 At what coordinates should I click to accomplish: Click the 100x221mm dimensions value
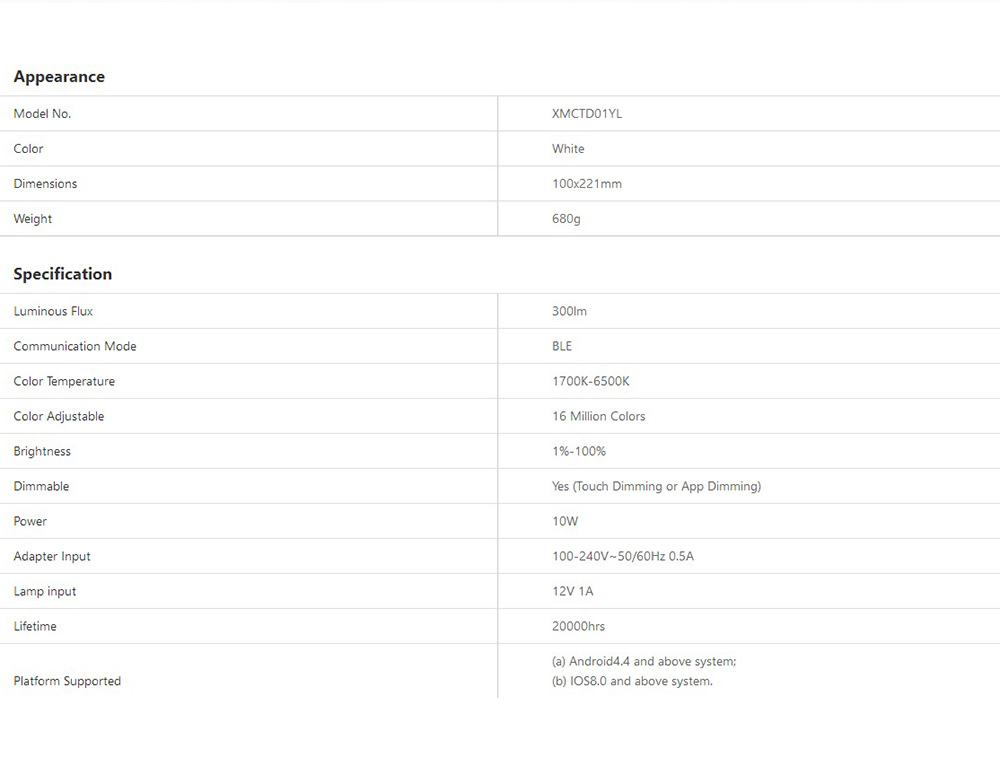pyautogui.click(x=587, y=184)
